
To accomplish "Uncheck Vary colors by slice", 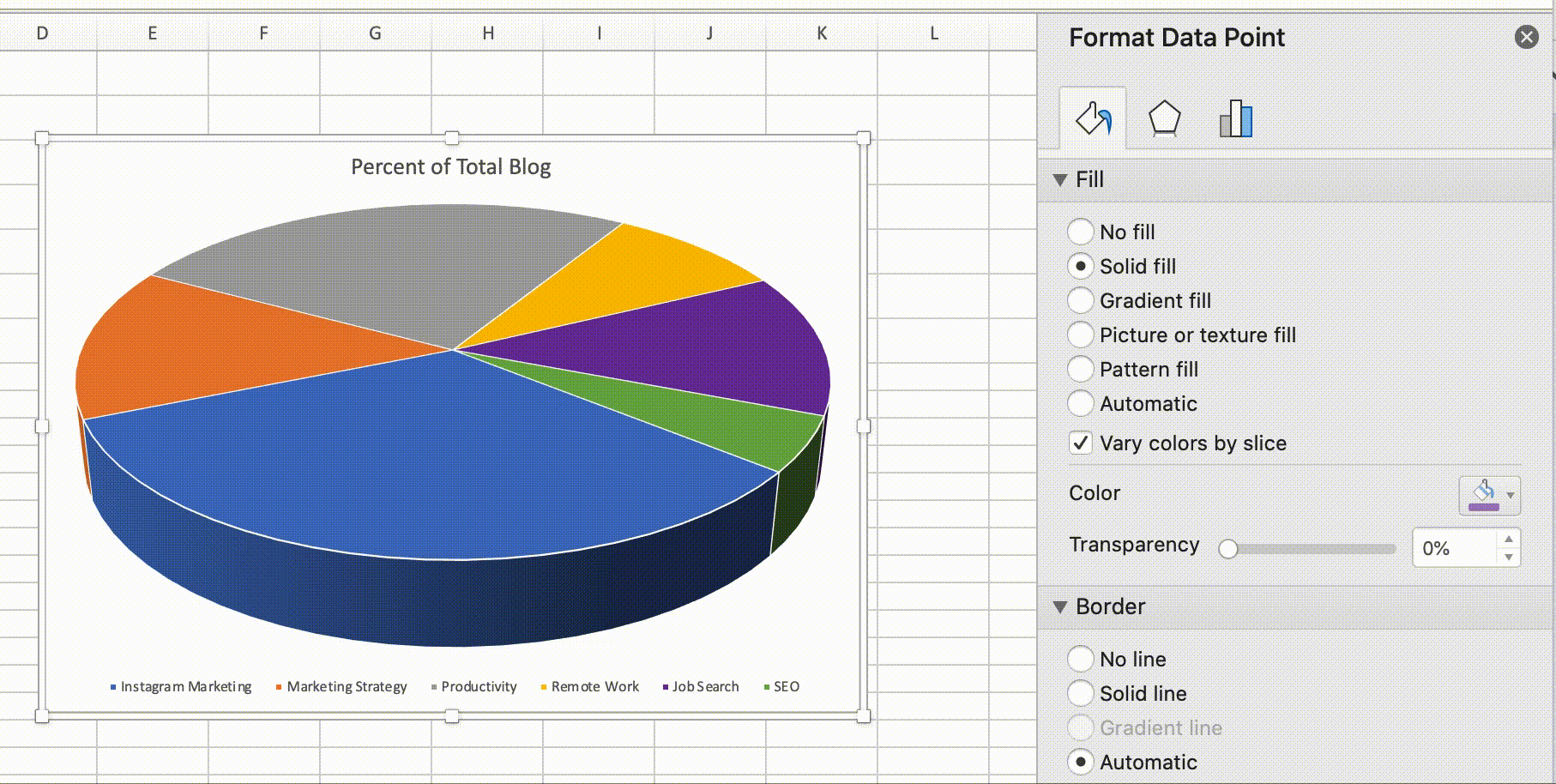I will (1078, 443).
